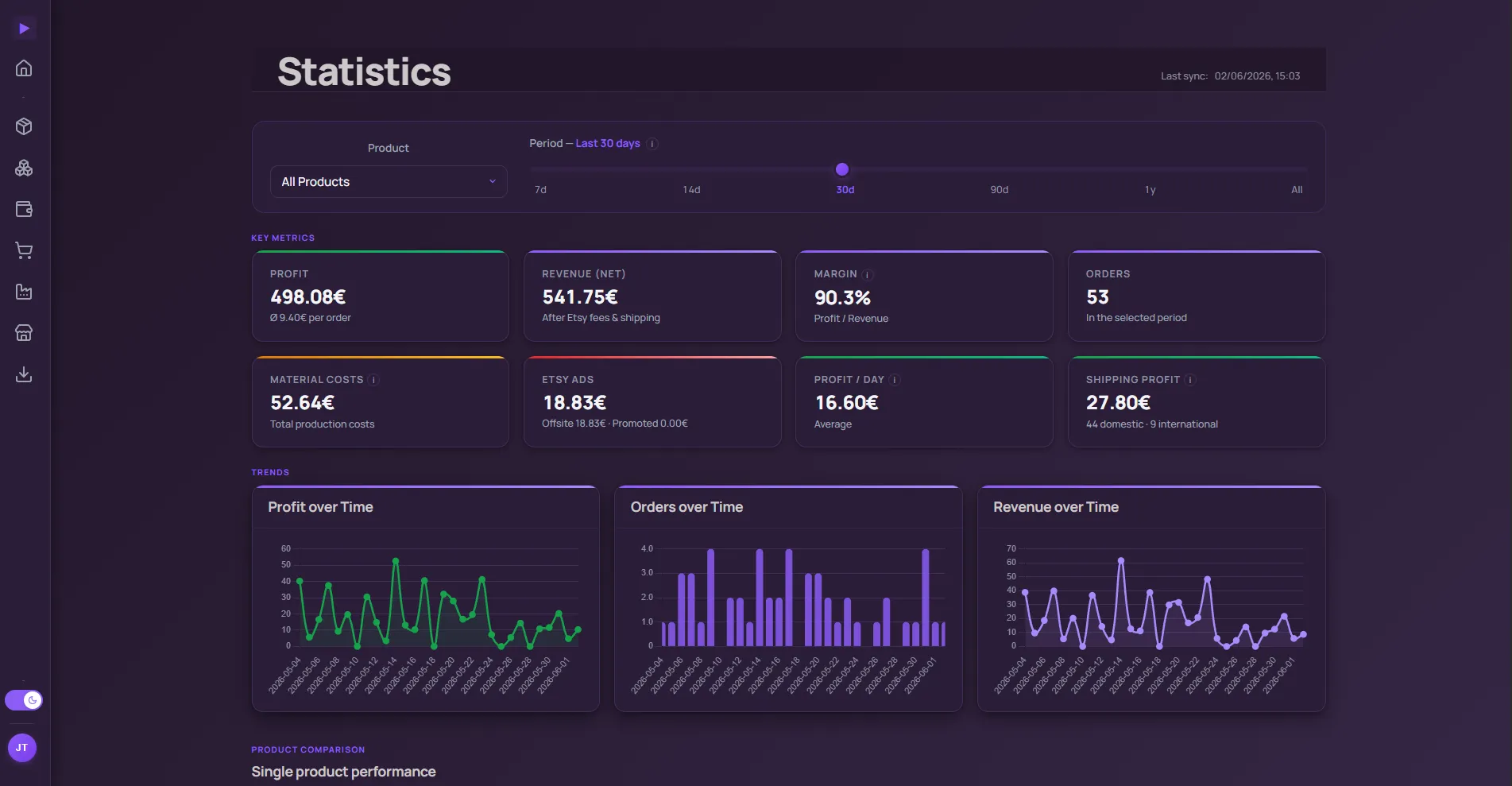The width and height of the screenshot is (1512, 786).
Task: Show the Profit / Day info icon
Action: [894, 381]
